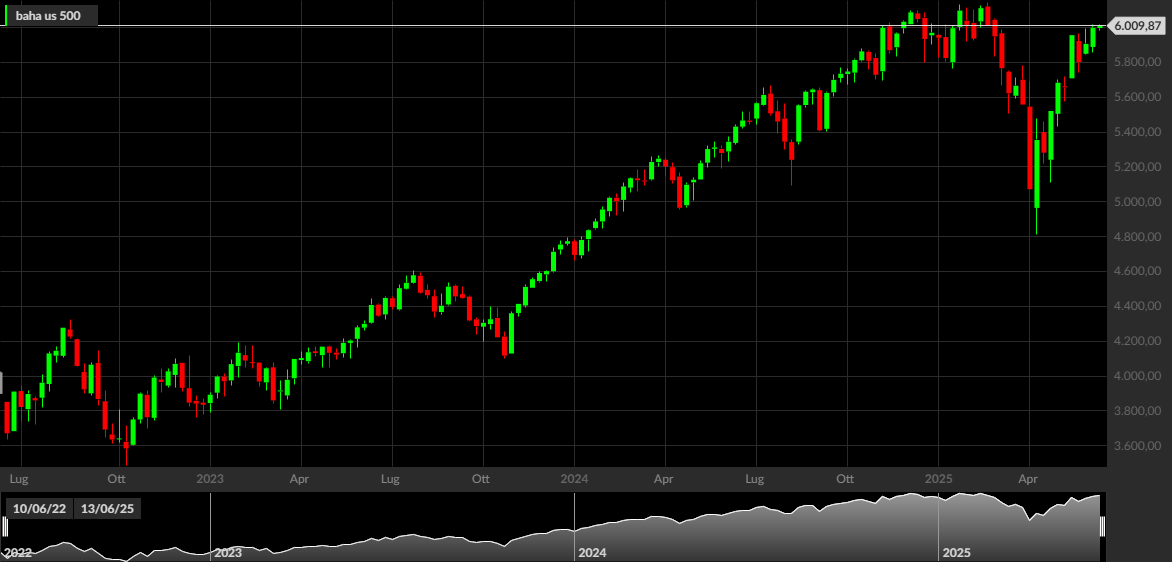Screen dimensions: 1172x562
Task: Click the end date field 13/06/25
Action: [x=107, y=509]
